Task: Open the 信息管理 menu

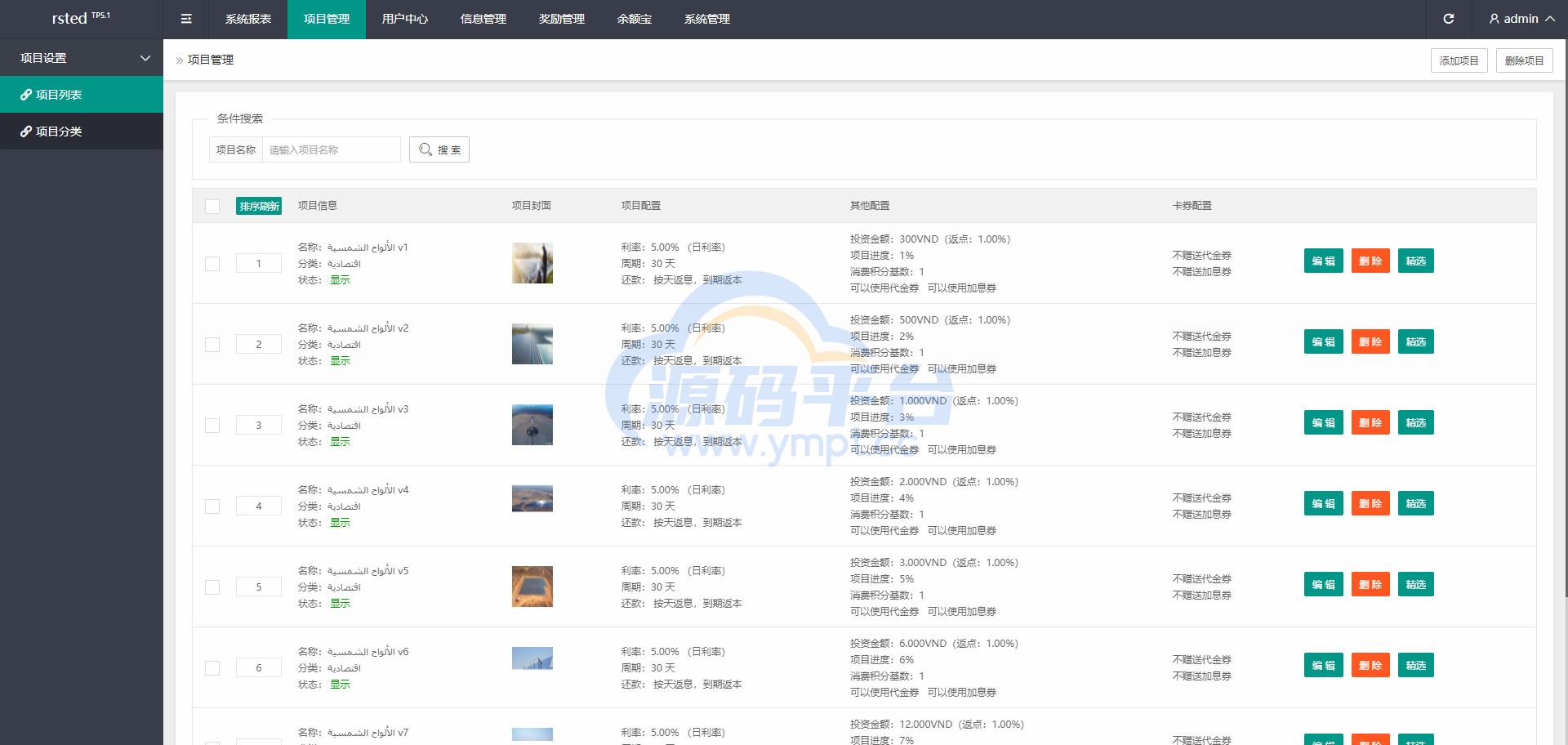Action: [483, 19]
